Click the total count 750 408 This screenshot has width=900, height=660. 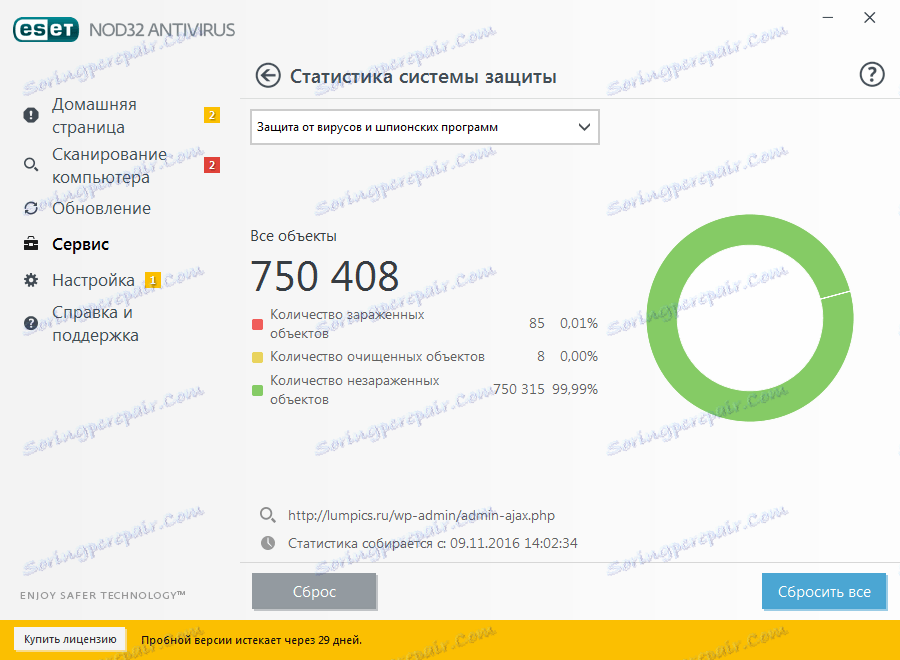pos(325,276)
